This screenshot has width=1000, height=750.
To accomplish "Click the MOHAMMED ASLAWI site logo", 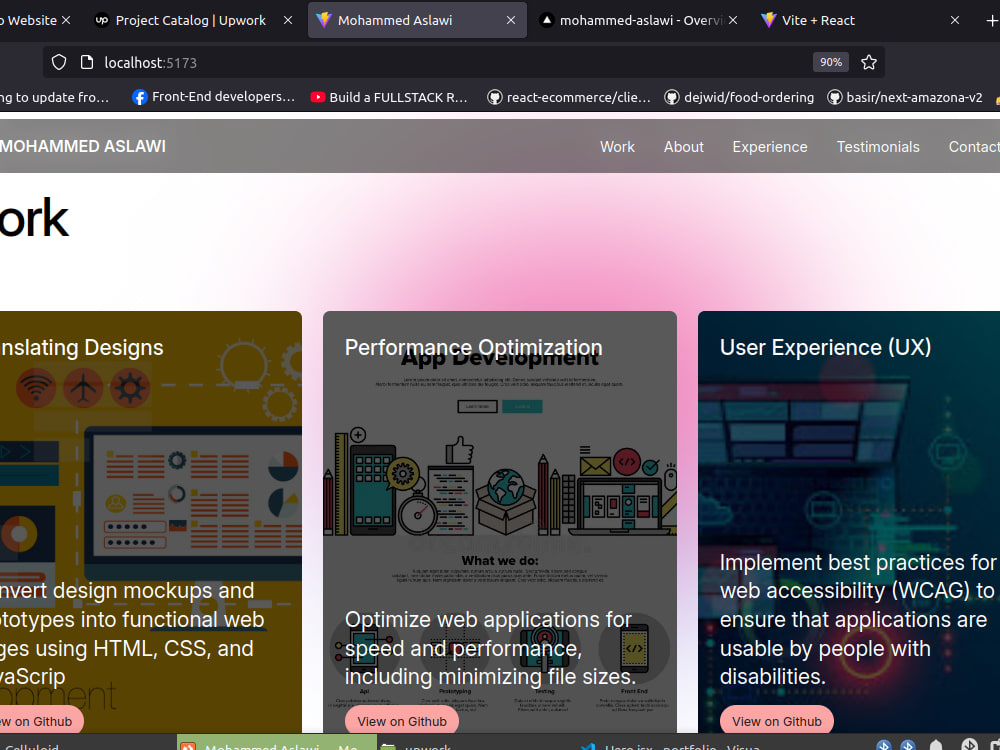I will 83,146.
